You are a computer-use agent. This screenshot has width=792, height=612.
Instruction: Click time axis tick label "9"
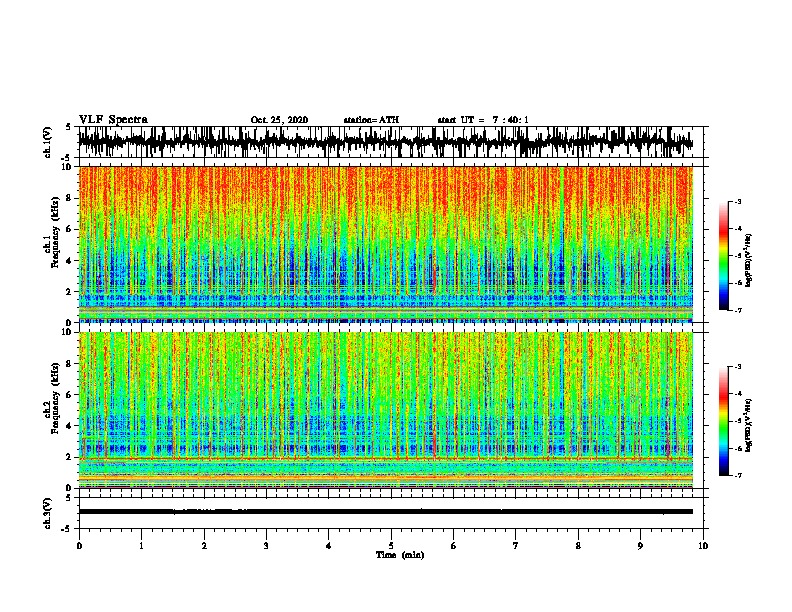click(640, 546)
